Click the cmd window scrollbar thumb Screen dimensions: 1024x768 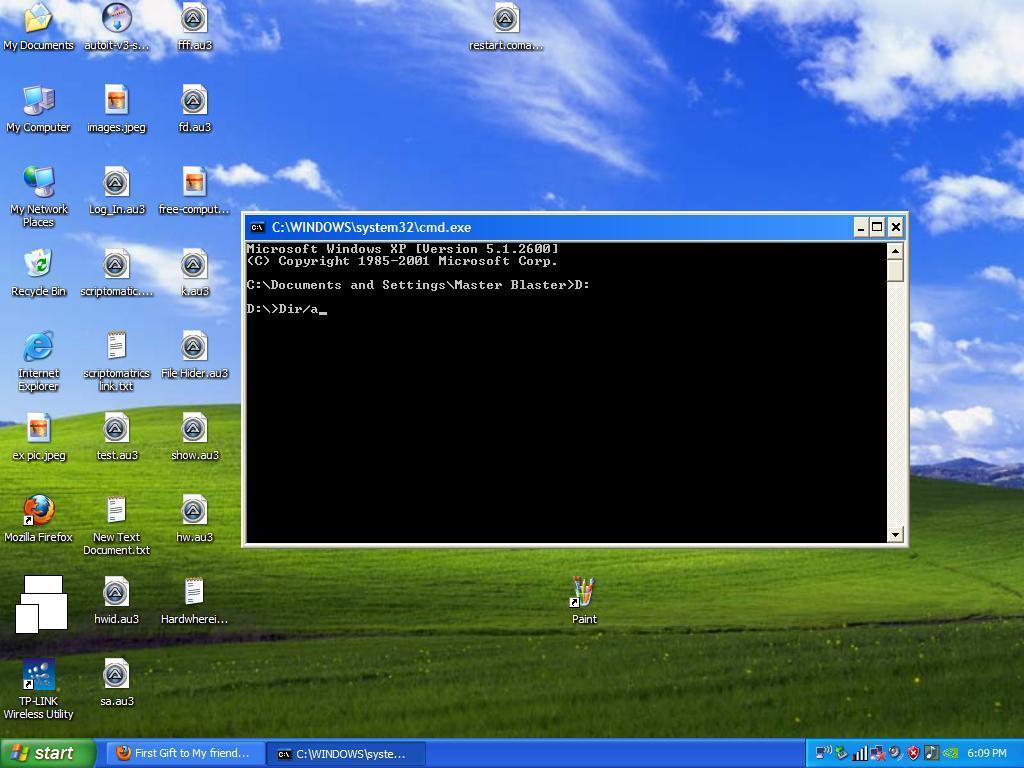895,270
